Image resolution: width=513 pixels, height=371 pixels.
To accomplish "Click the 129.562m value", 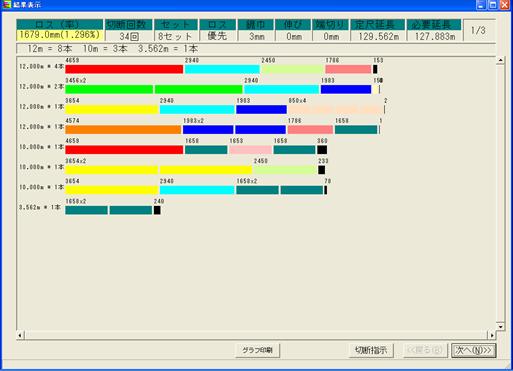I will 378,36.
